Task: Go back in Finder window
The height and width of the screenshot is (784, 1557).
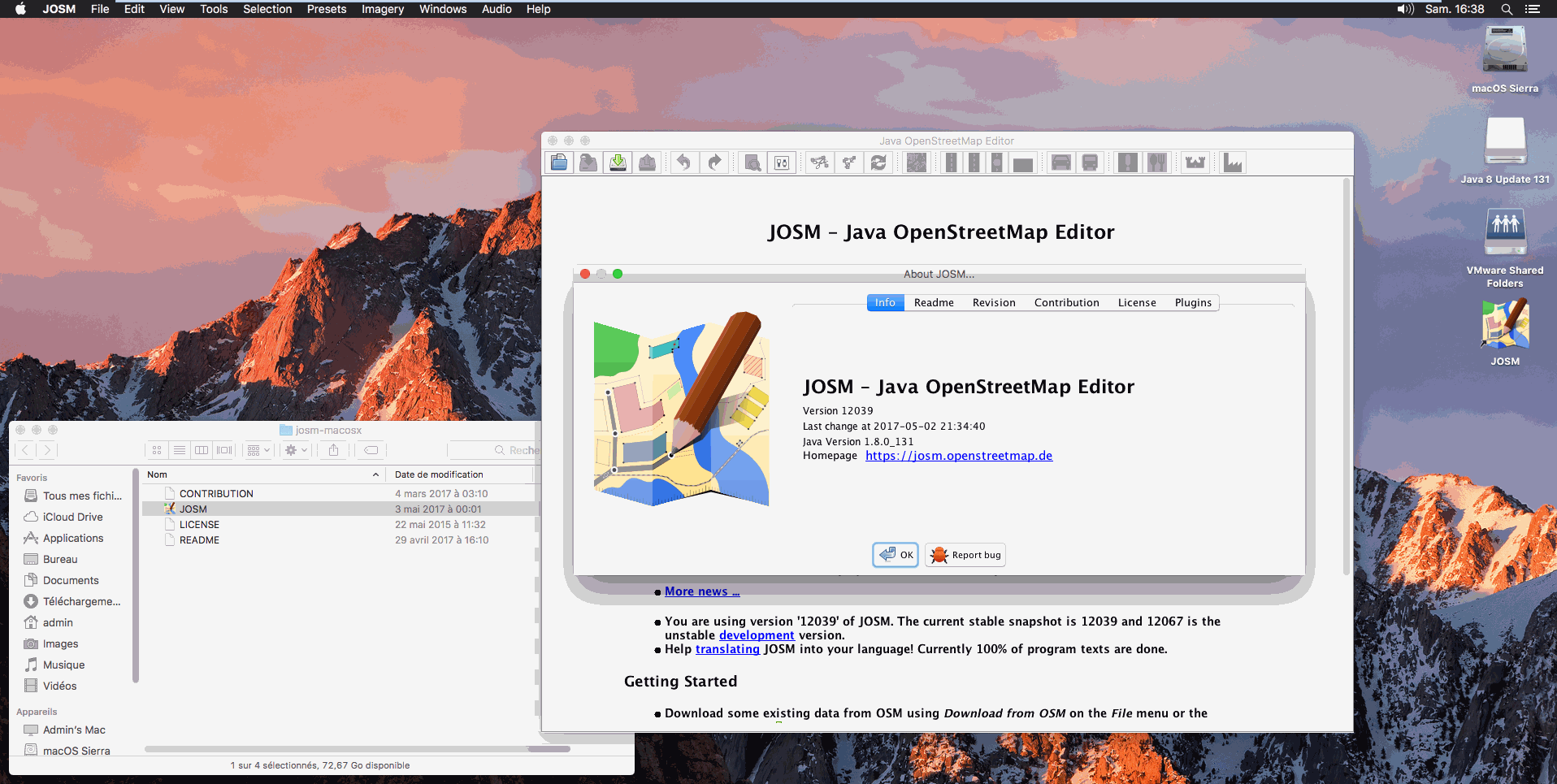Action: [26, 450]
